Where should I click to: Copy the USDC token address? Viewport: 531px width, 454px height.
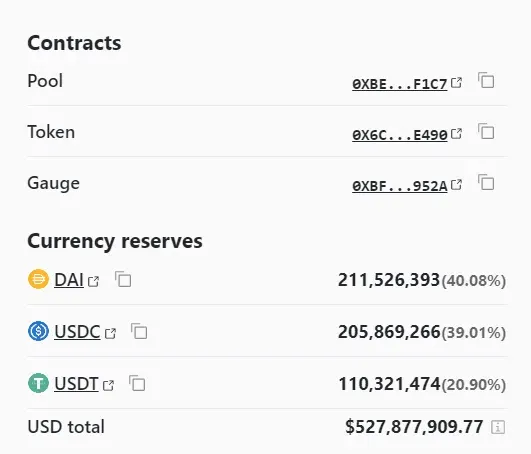[139, 331]
